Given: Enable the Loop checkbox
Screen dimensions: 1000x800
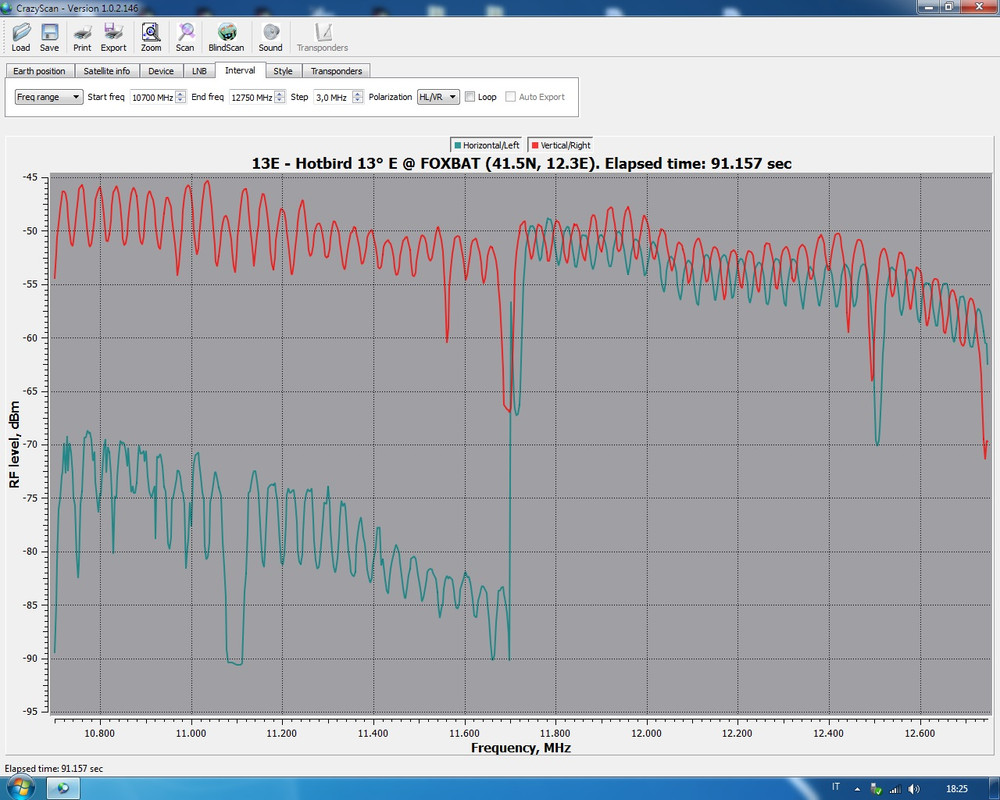Looking at the screenshot, I should [x=470, y=97].
